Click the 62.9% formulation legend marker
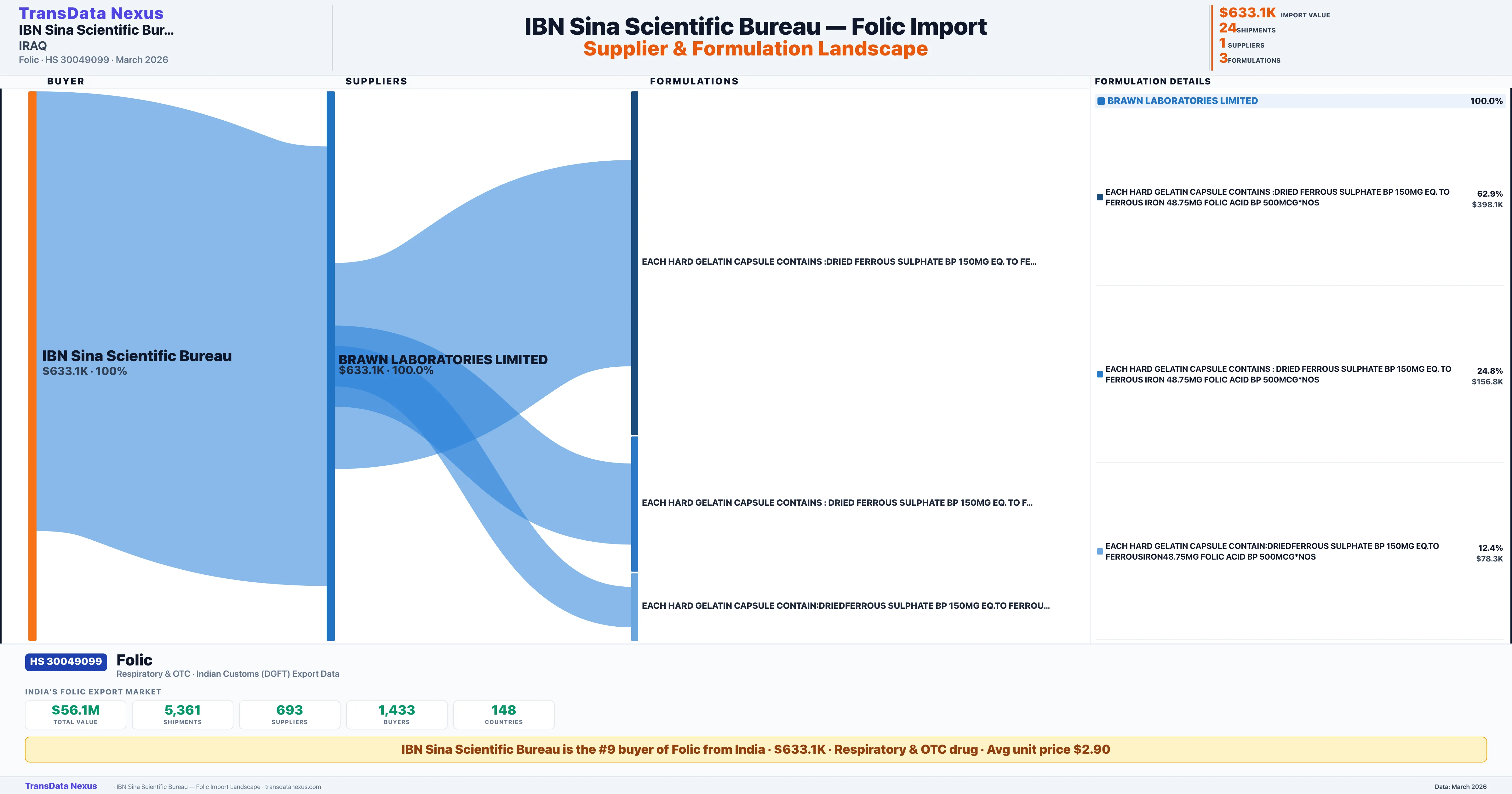 point(1099,197)
